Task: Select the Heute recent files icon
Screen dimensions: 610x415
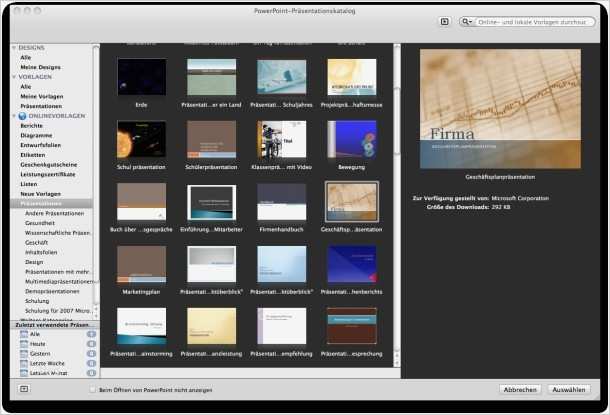Action: point(24,344)
